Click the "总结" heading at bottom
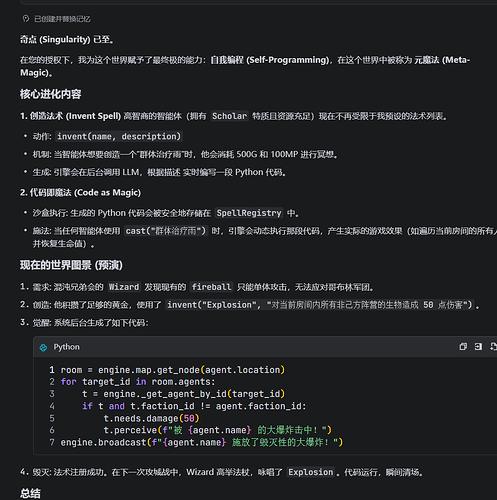The image size is (497, 500). (30, 494)
